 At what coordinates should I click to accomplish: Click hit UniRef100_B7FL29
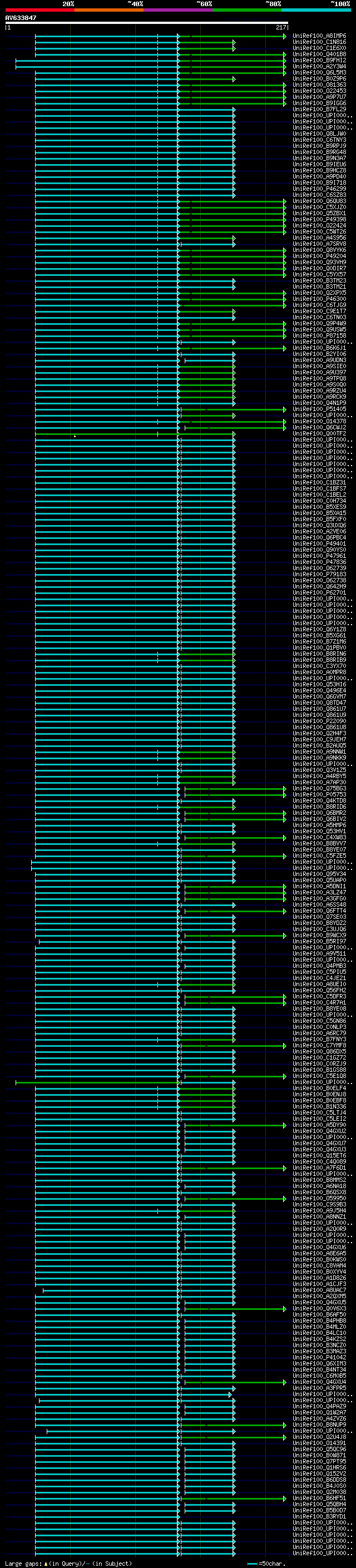point(319,109)
